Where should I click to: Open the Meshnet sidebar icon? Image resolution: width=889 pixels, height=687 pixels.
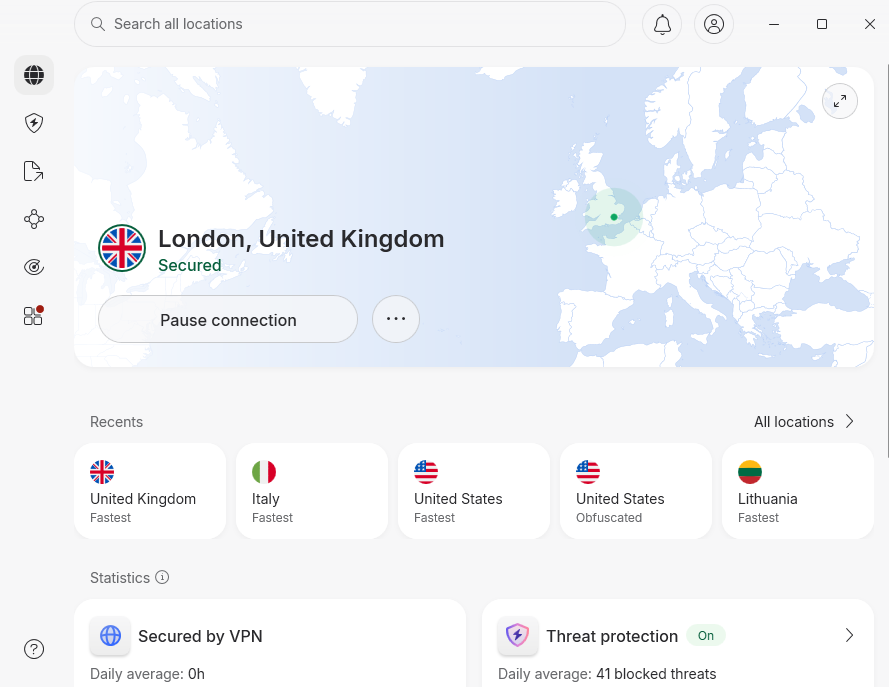tap(34, 219)
